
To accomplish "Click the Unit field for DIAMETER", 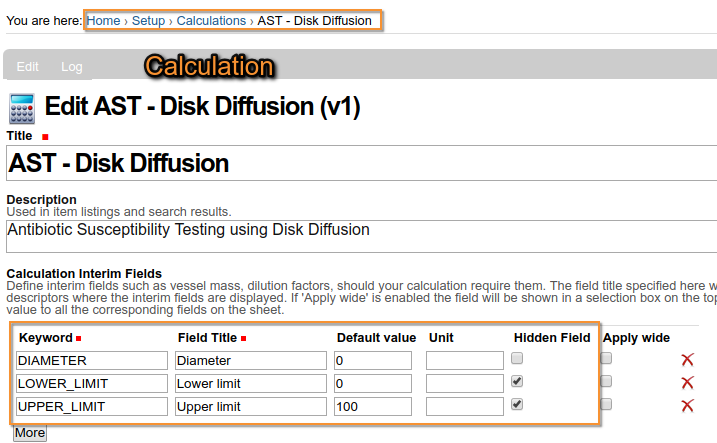I will click(x=464, y=360).
